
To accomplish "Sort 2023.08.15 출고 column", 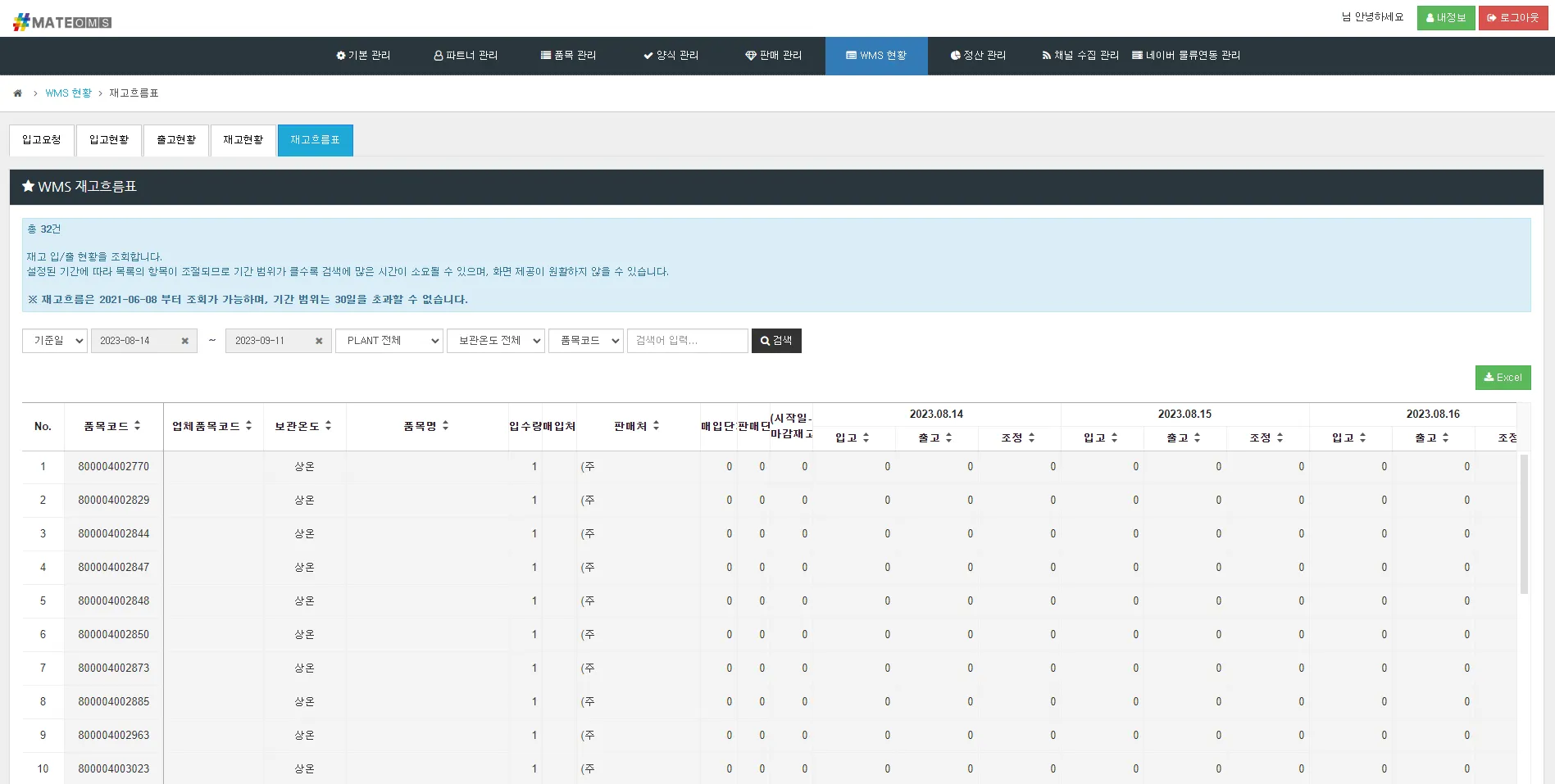I will tap(1197, 438).
